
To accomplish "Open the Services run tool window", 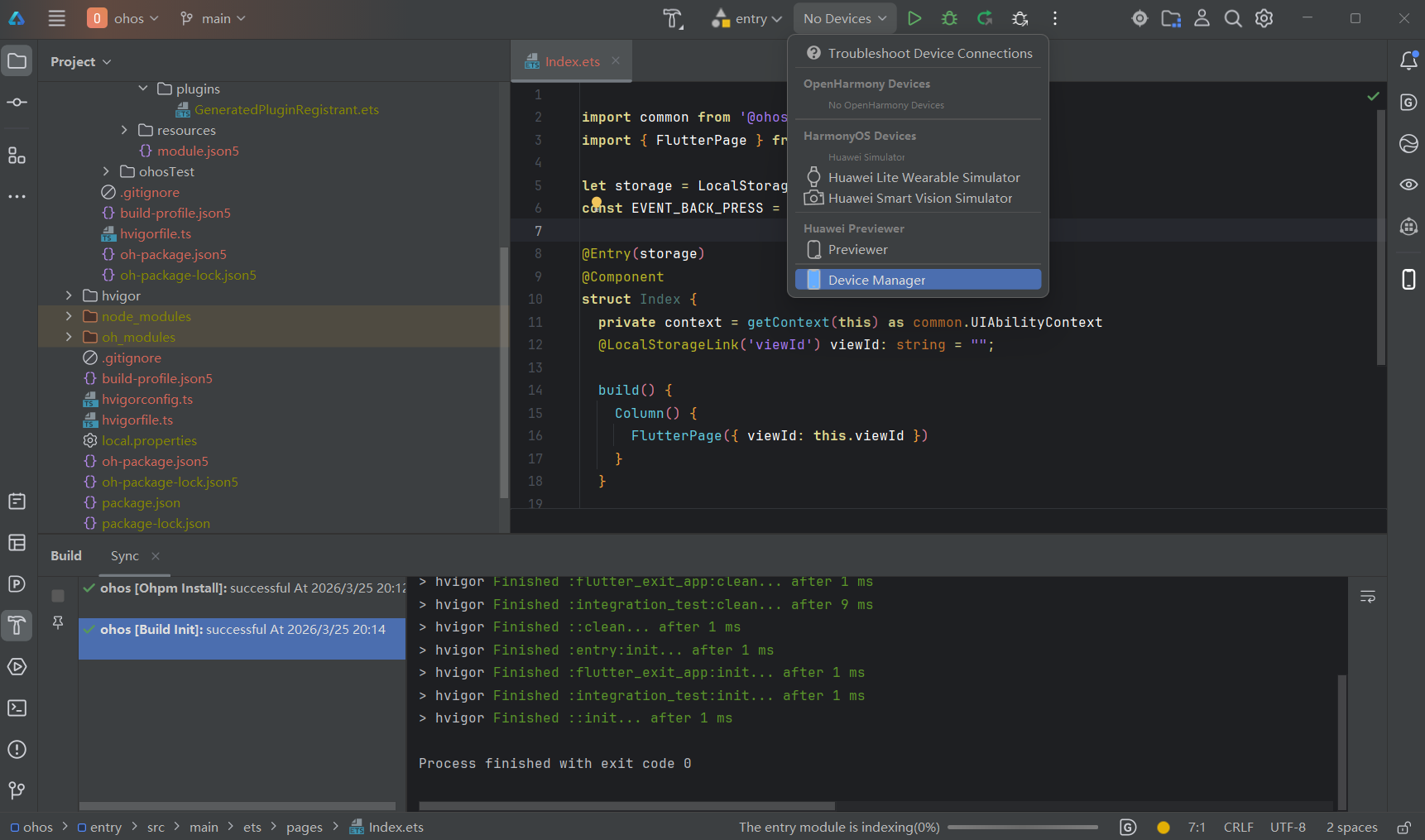I will (17, 667).
